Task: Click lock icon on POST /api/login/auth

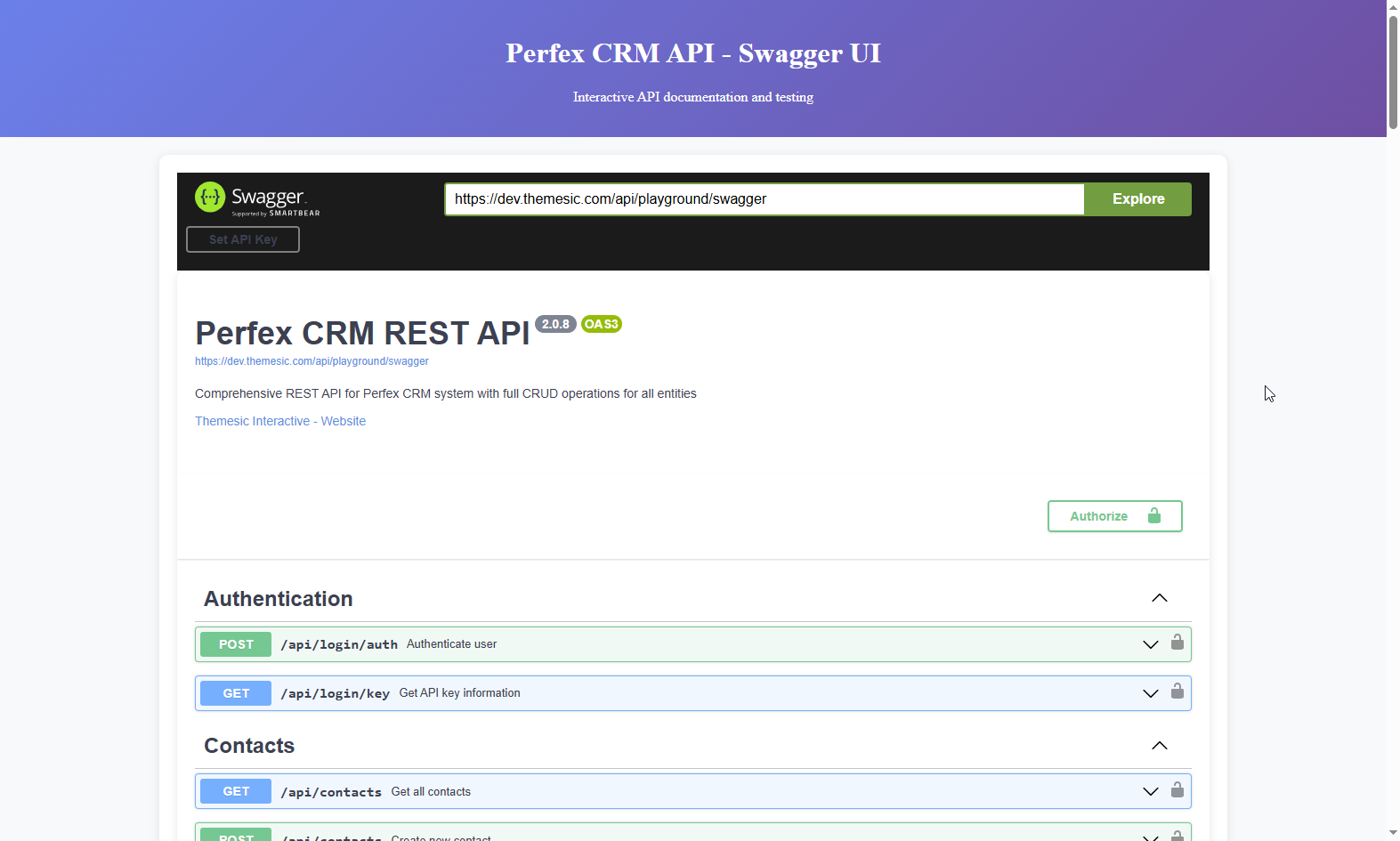Action: click(1177, 643)
